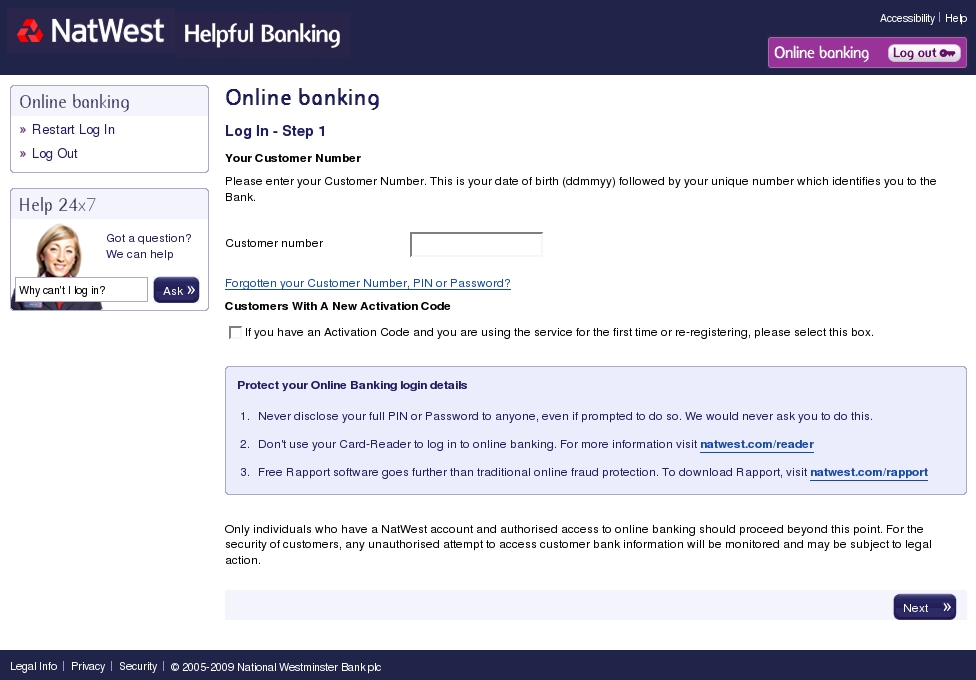Open the Help link in the header
The image size is (976, 680).
[955, 19]
